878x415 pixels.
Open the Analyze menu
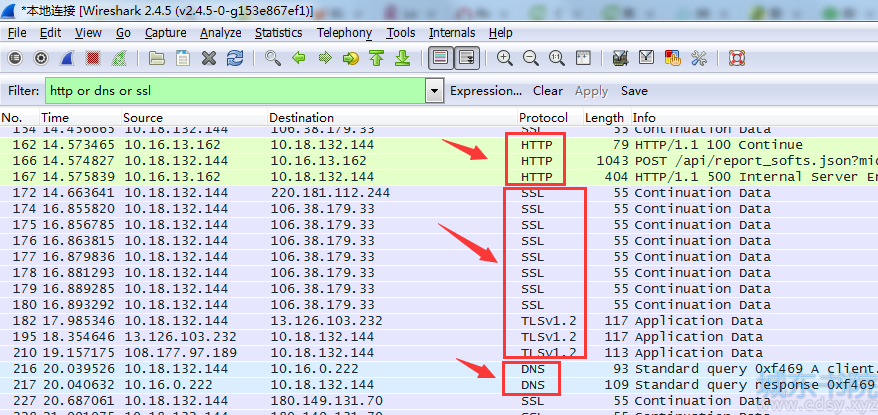click(221, 33)
